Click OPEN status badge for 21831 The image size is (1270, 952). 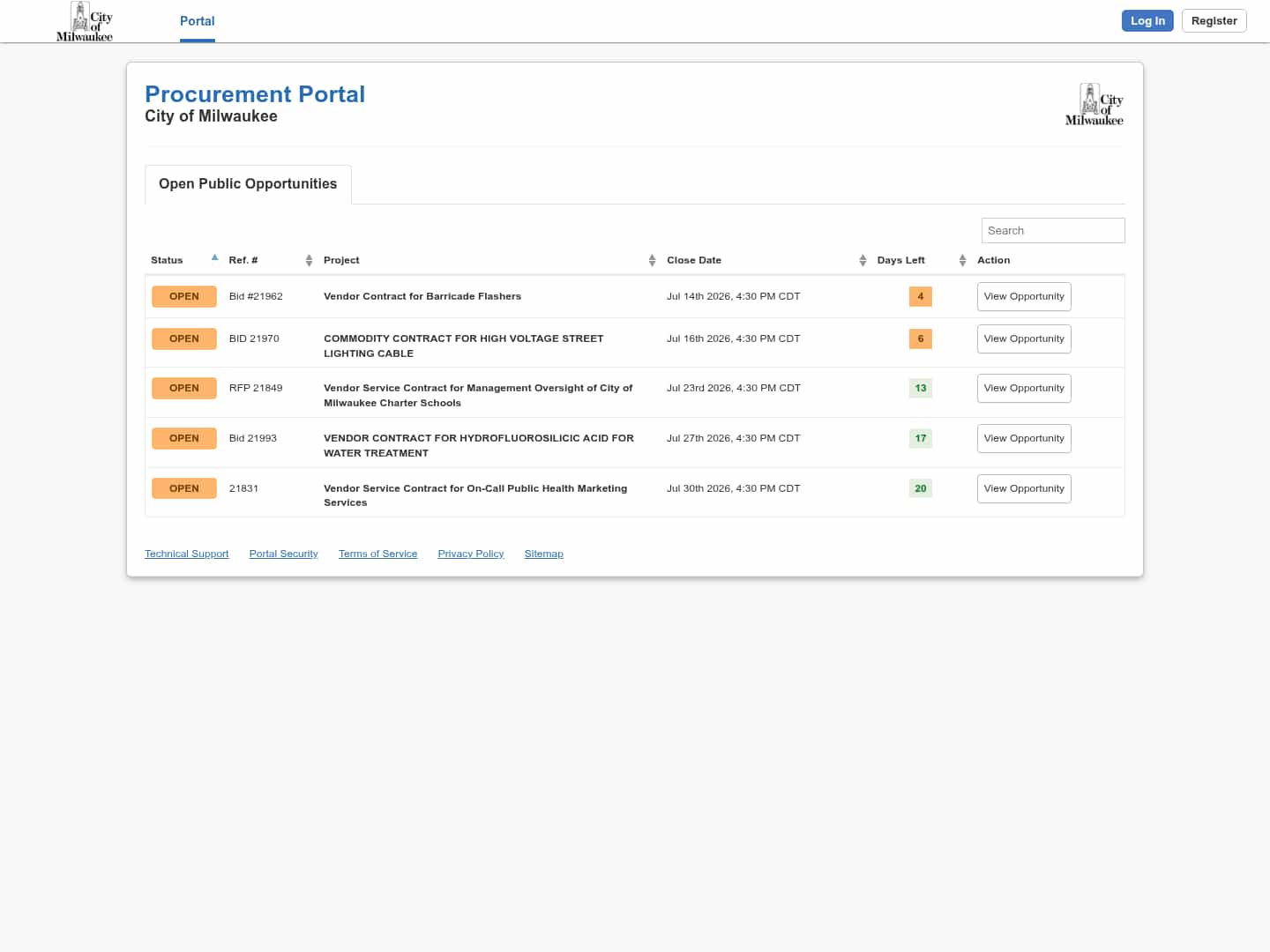coord(184,489)
